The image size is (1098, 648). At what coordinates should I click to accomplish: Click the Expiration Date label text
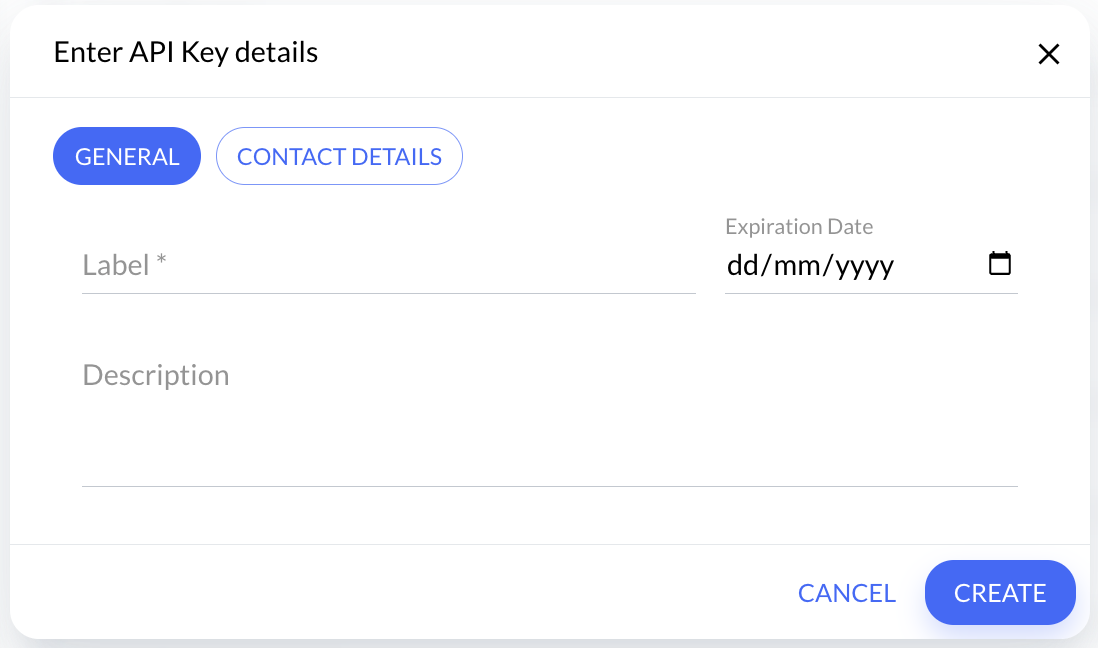point(799,226)
